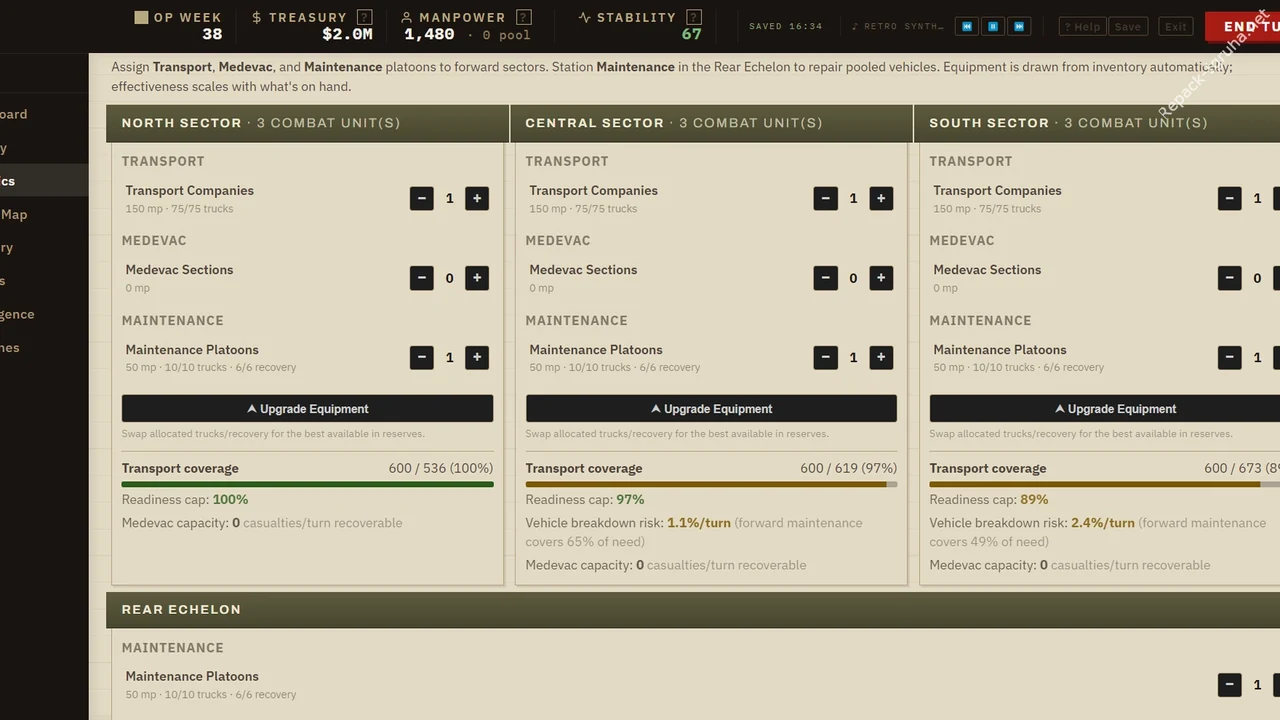Decrease Central Sector Medevac Sections

[826, 278]
